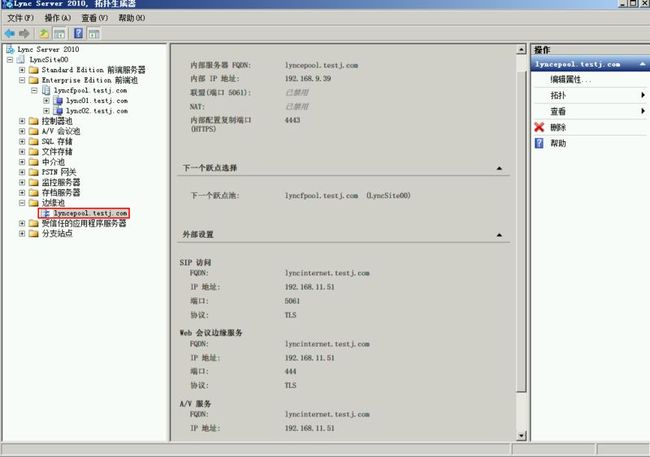Open the 帮助 menu

(132, 18)
